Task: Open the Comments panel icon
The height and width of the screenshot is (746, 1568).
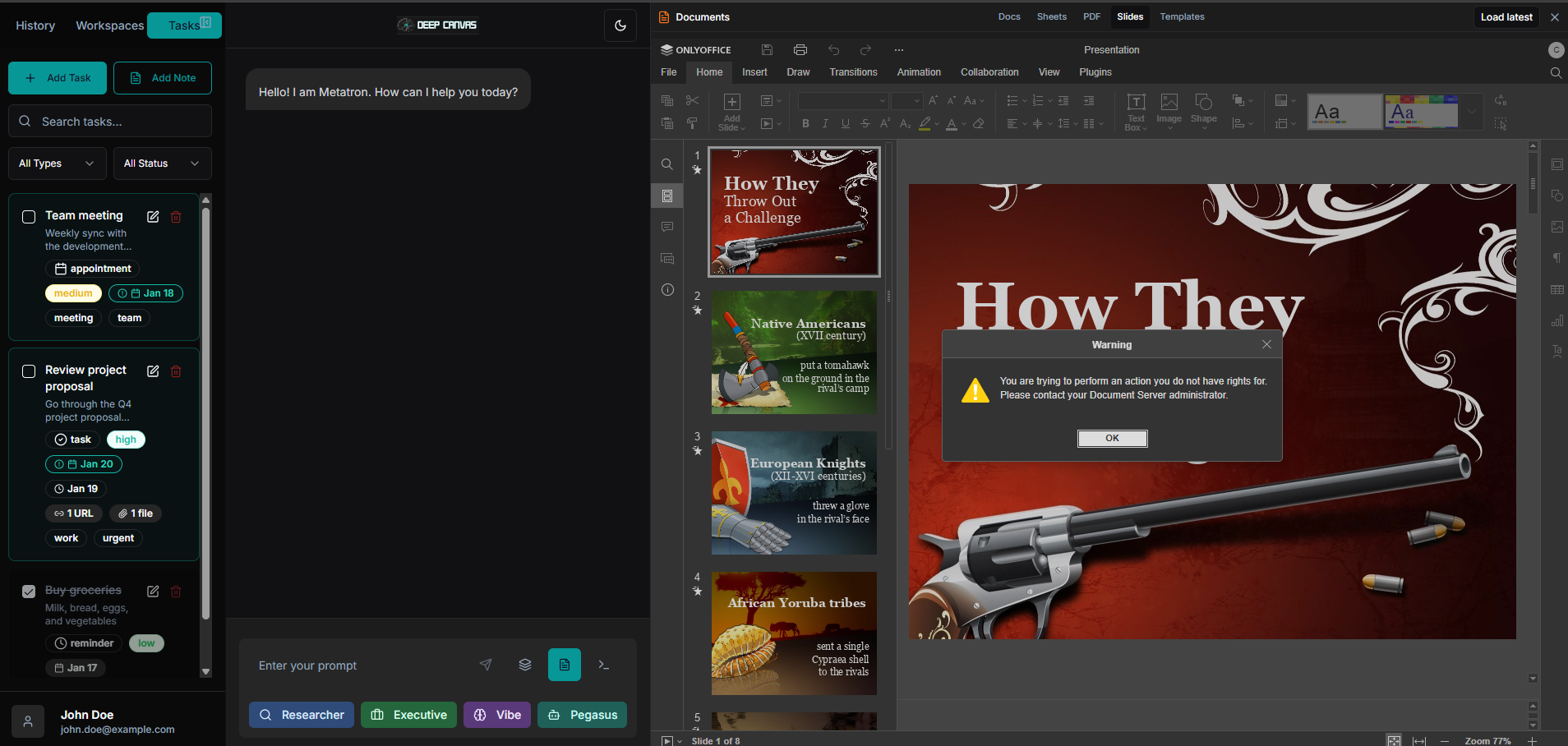Action: click(666, 227)
